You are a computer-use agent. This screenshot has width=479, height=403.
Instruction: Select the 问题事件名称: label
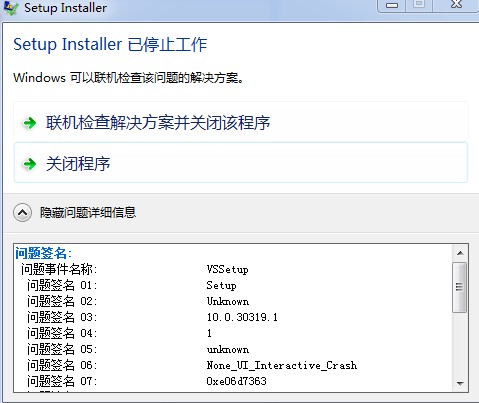[x=59, y=269]
